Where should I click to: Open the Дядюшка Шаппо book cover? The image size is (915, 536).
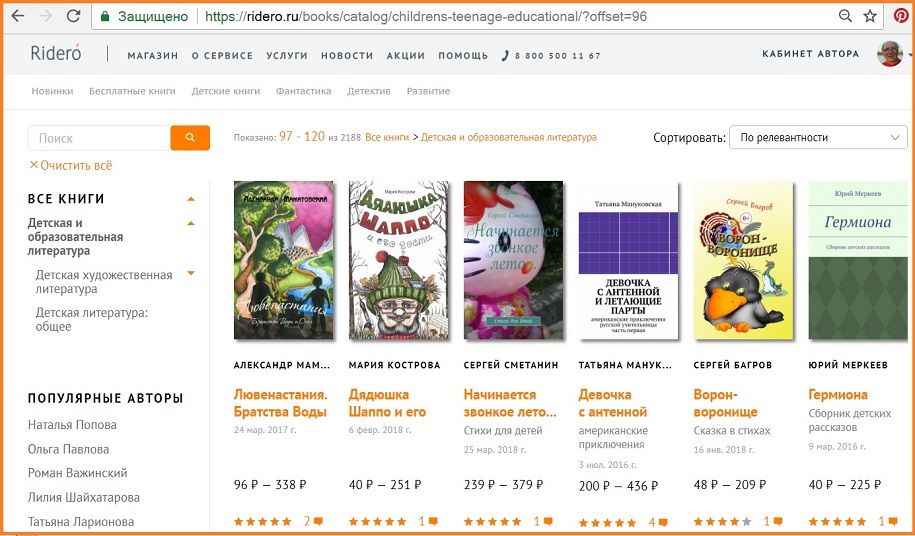point(399,260)
